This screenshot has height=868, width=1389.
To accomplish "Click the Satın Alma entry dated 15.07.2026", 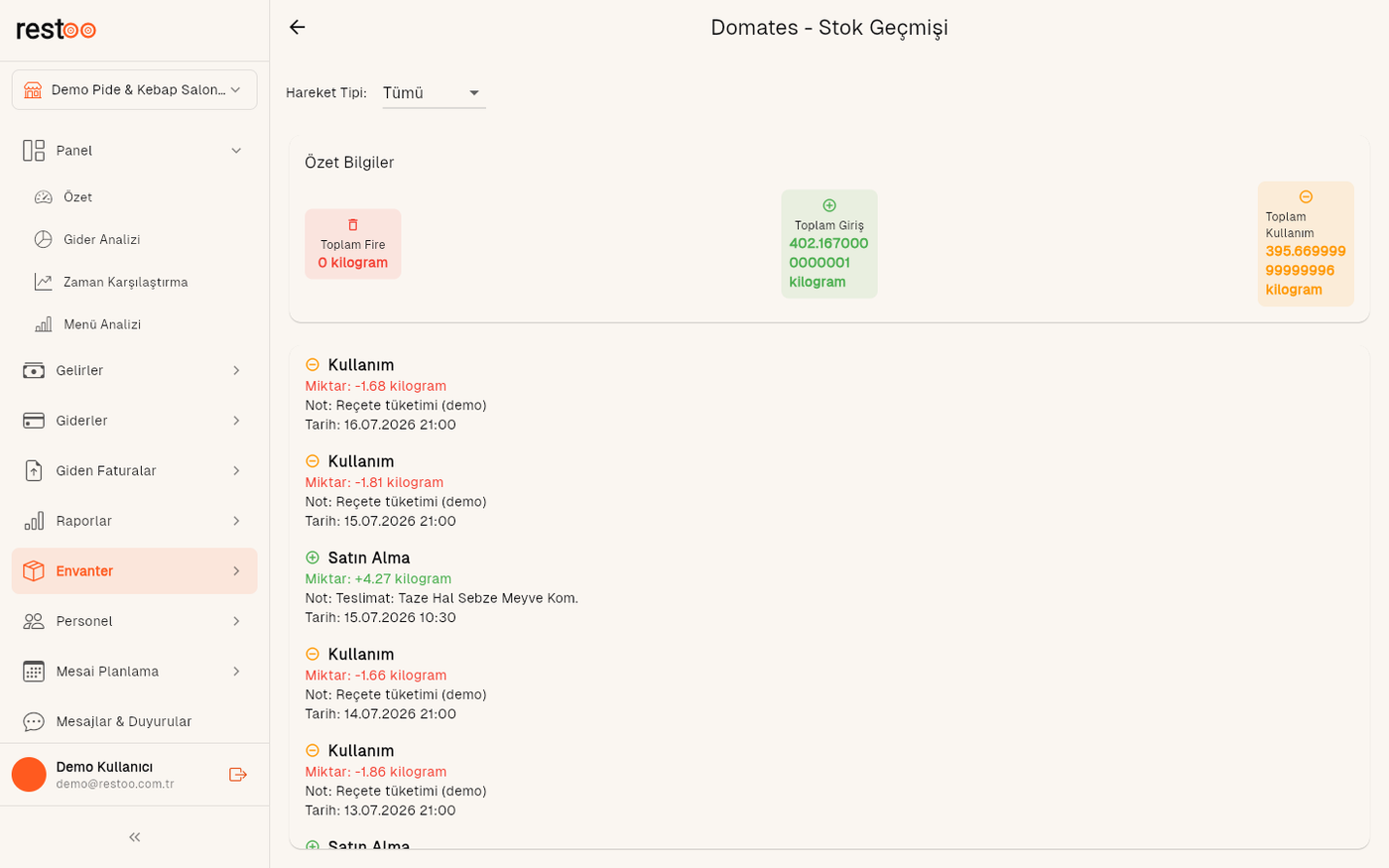I will 442,587.
